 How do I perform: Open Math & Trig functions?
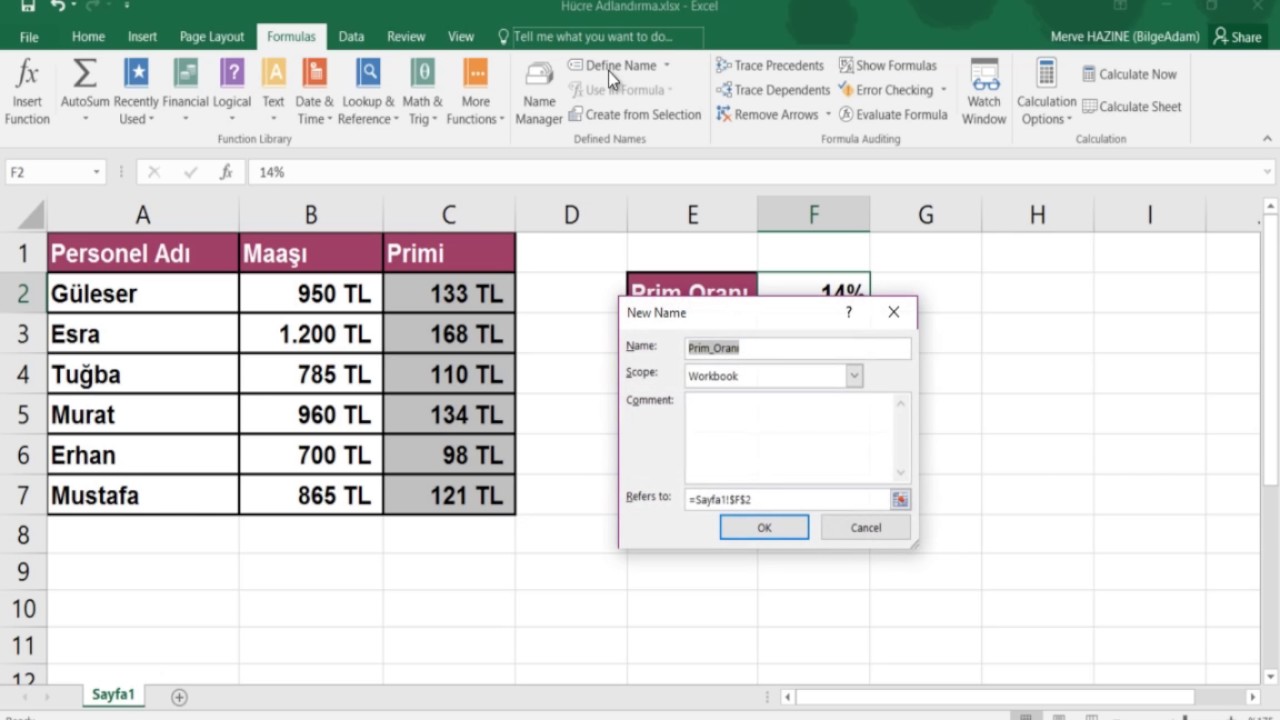[422, 93]
